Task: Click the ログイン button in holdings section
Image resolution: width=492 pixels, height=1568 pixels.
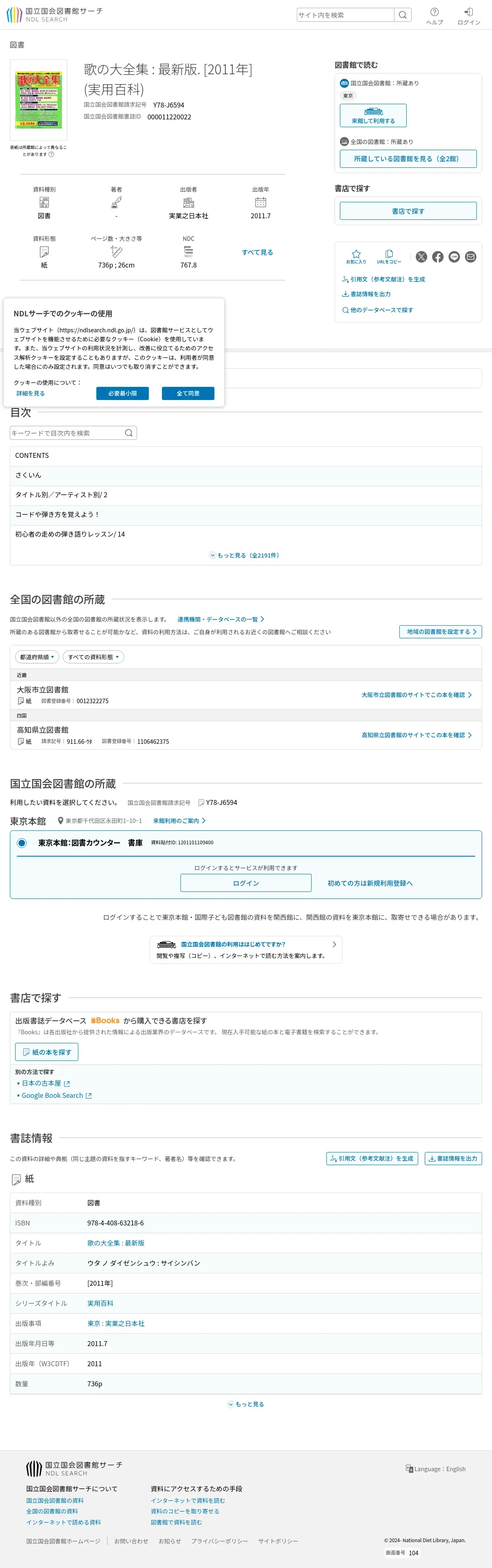Action: (x=246, y=883)
